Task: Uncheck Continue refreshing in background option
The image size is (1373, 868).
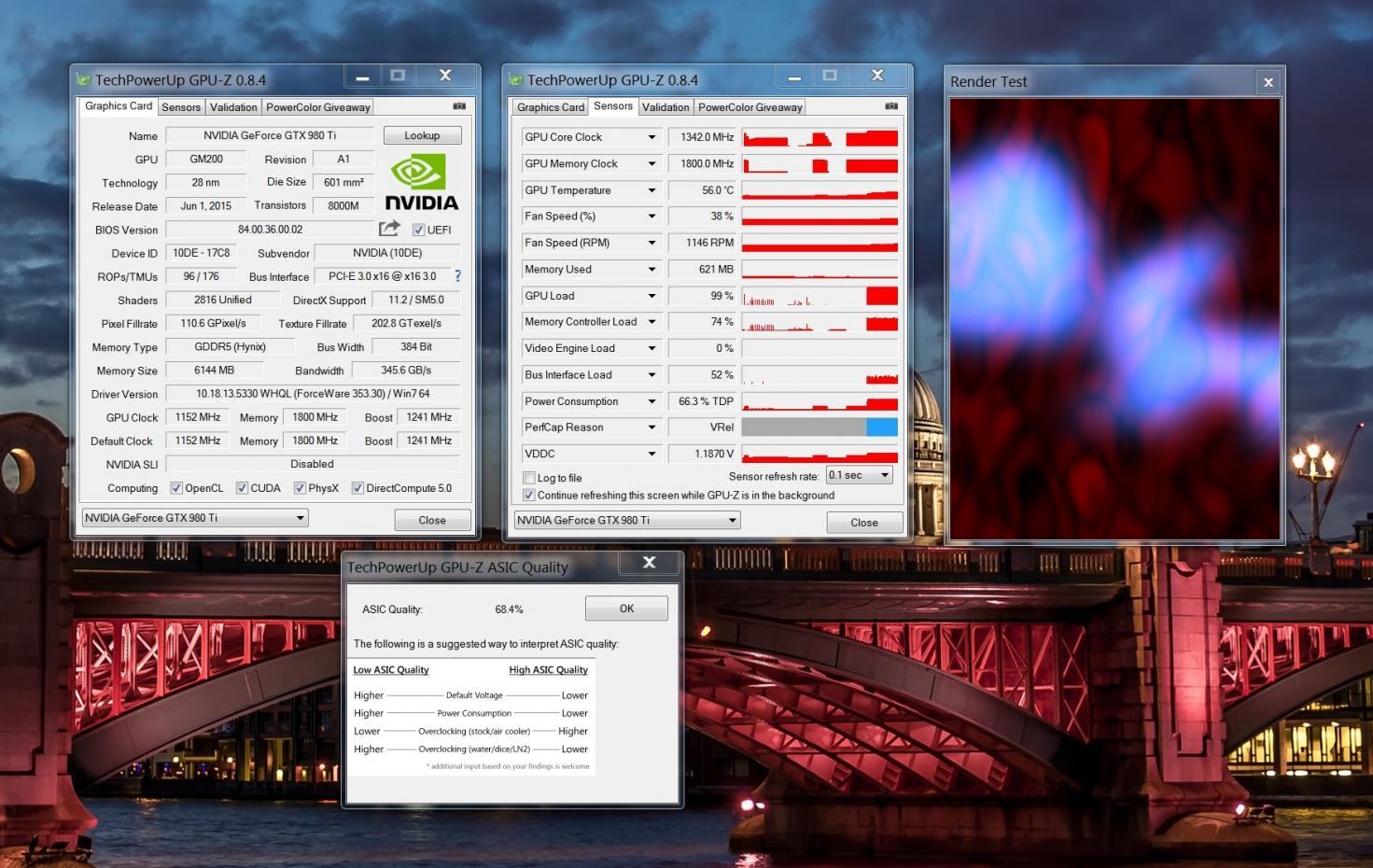Action: point(529,496)
